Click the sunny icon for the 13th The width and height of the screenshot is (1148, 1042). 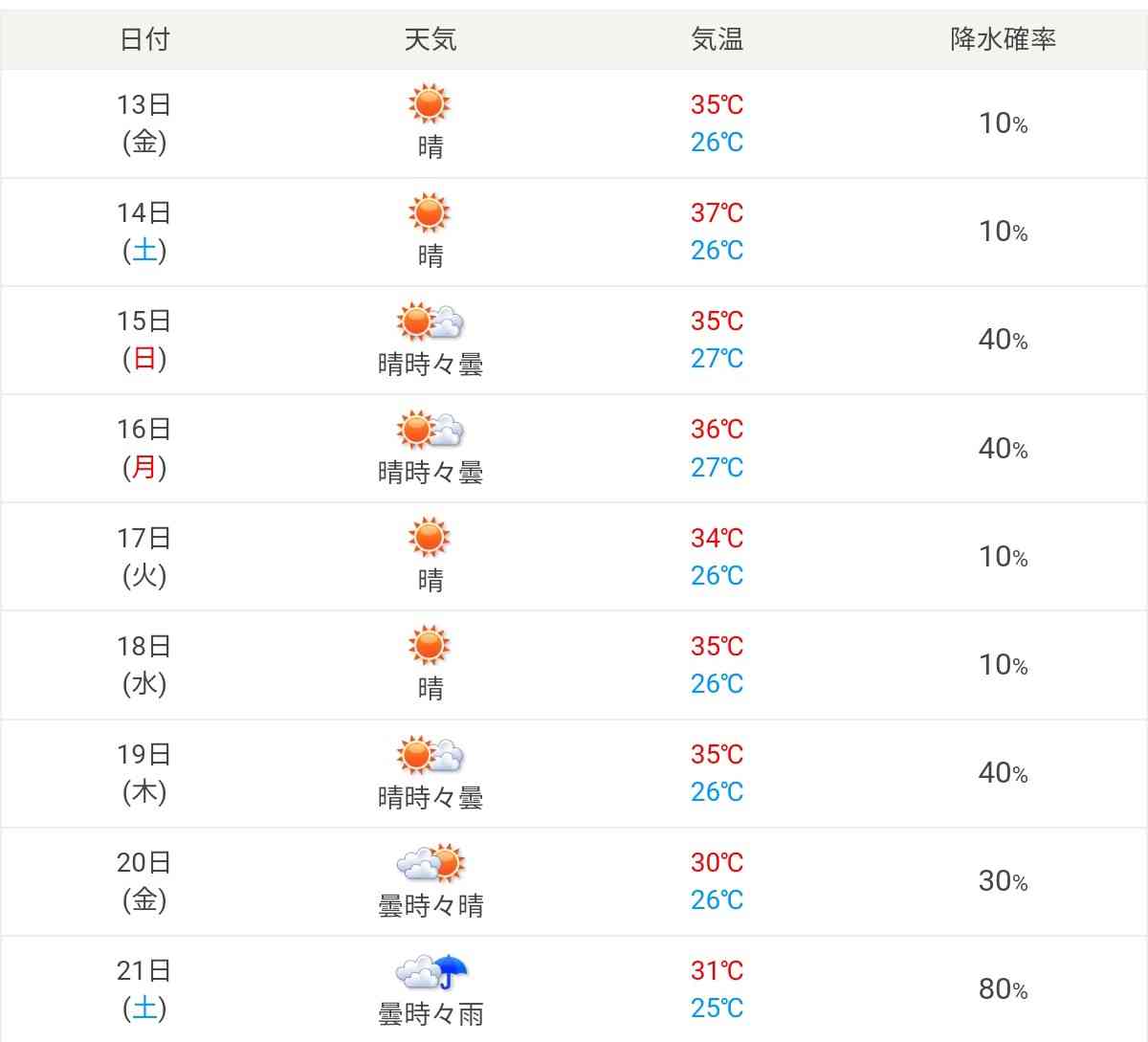pos(429,103)
